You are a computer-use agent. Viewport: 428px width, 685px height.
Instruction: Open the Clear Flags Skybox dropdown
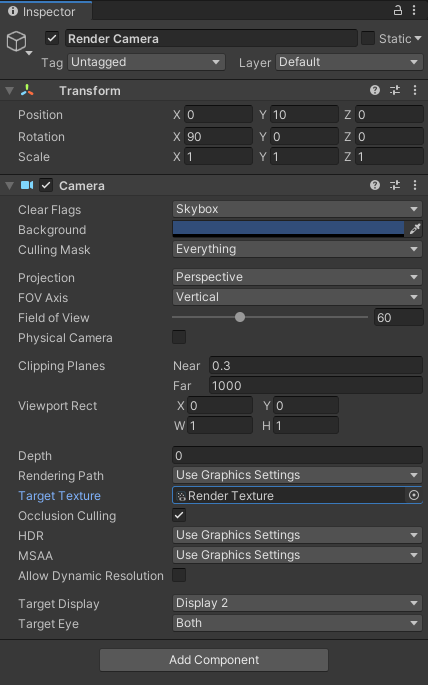click(x=297, y=209)
